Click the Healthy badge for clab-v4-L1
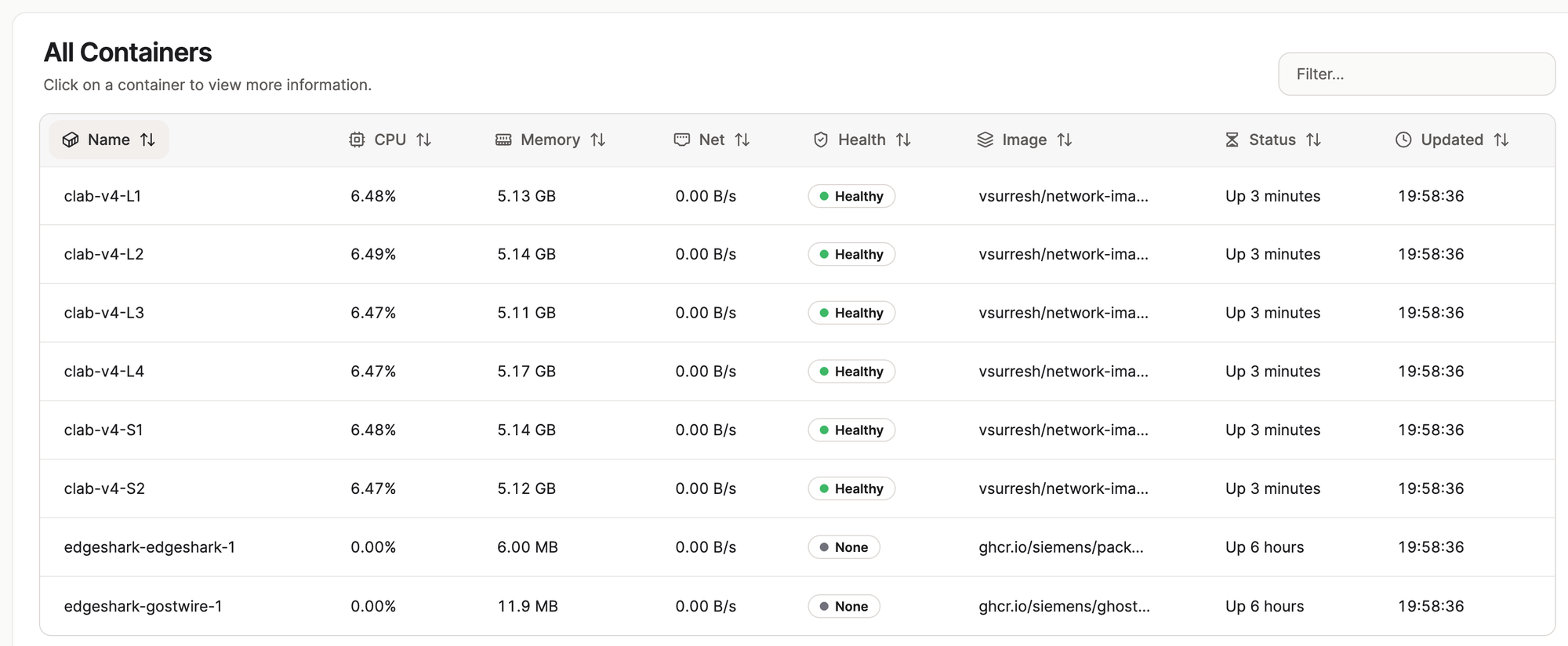Viewport: 1568px width, 646px height. click(851, 196)
